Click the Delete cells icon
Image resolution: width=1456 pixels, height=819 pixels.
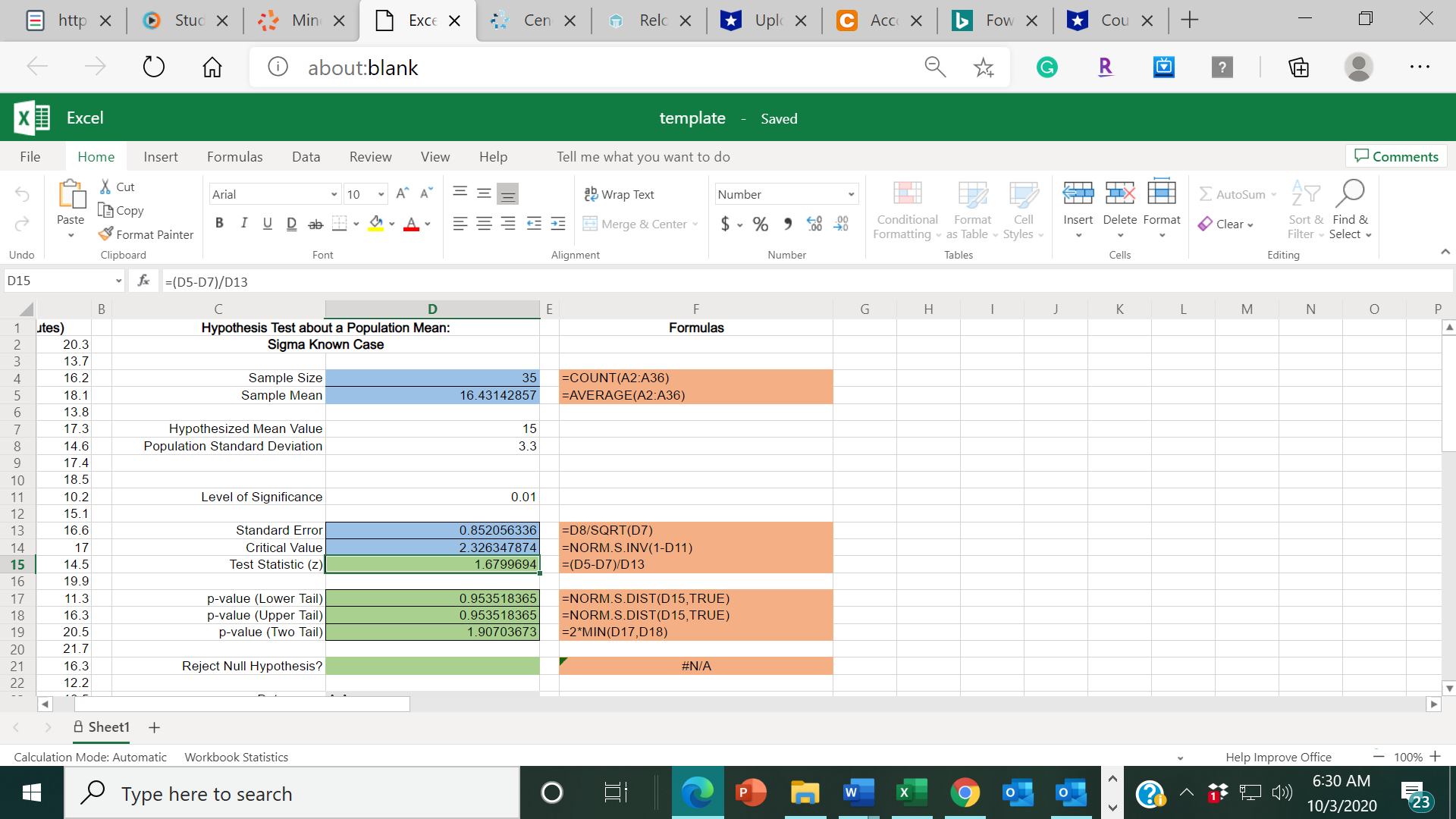click(1119, 193)
